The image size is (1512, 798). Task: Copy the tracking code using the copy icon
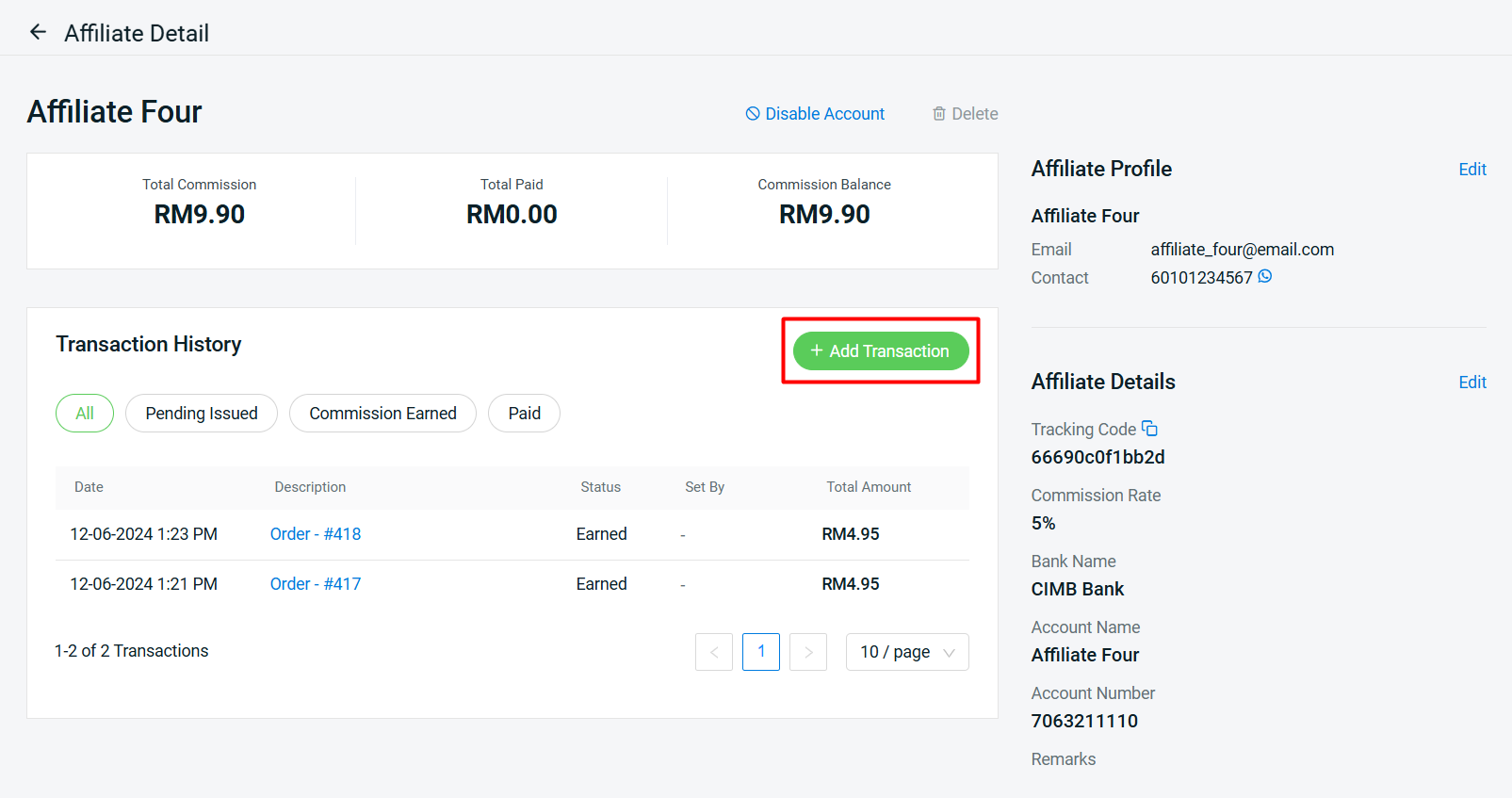point(1149,429)
